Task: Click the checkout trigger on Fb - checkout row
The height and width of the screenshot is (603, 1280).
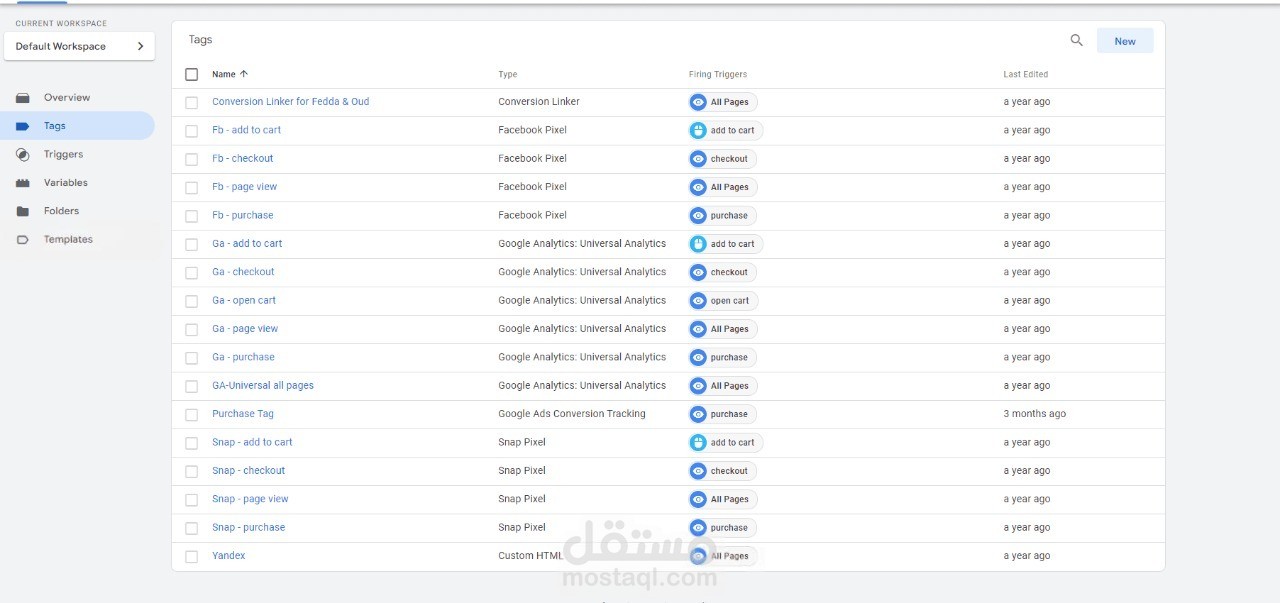Action: [x=723, y=159]
